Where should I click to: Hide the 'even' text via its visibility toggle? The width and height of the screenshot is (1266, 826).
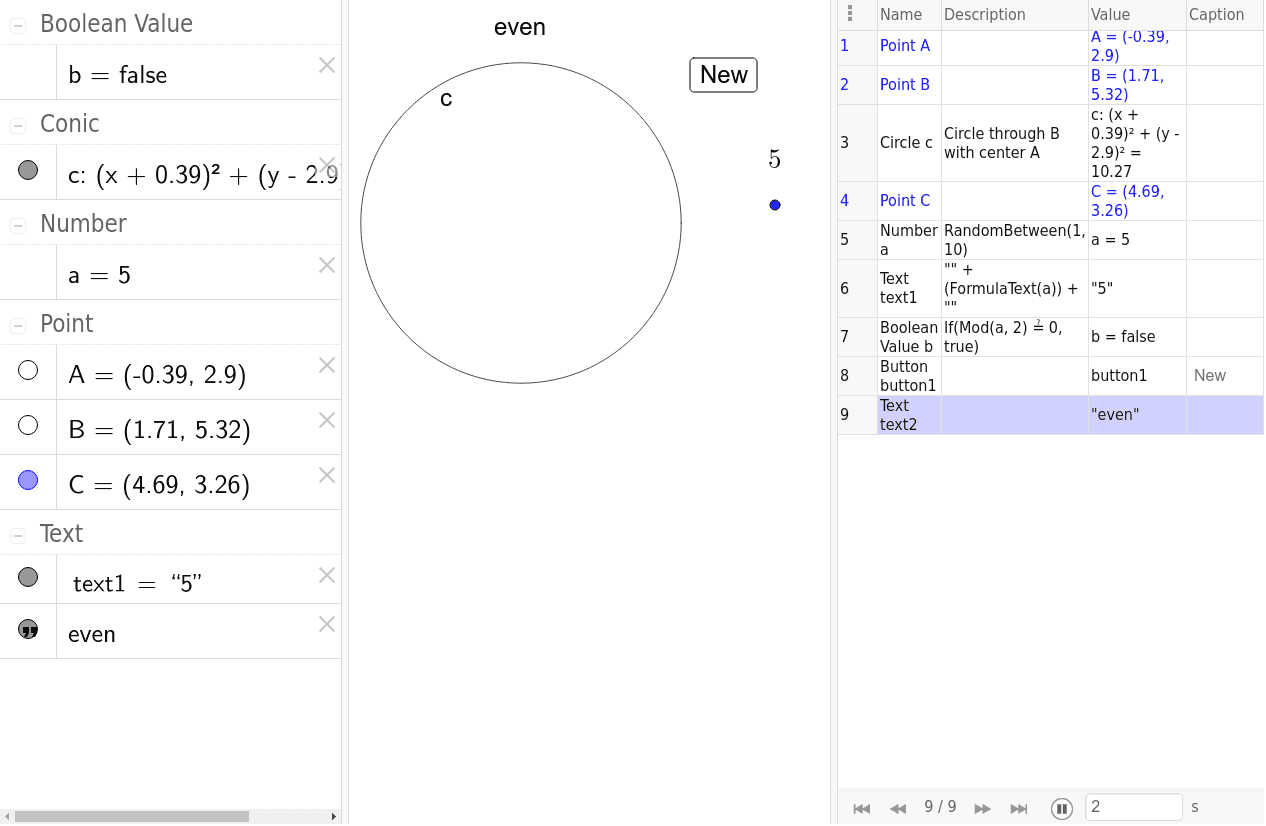pyautogui.click(x=28, y=630)
